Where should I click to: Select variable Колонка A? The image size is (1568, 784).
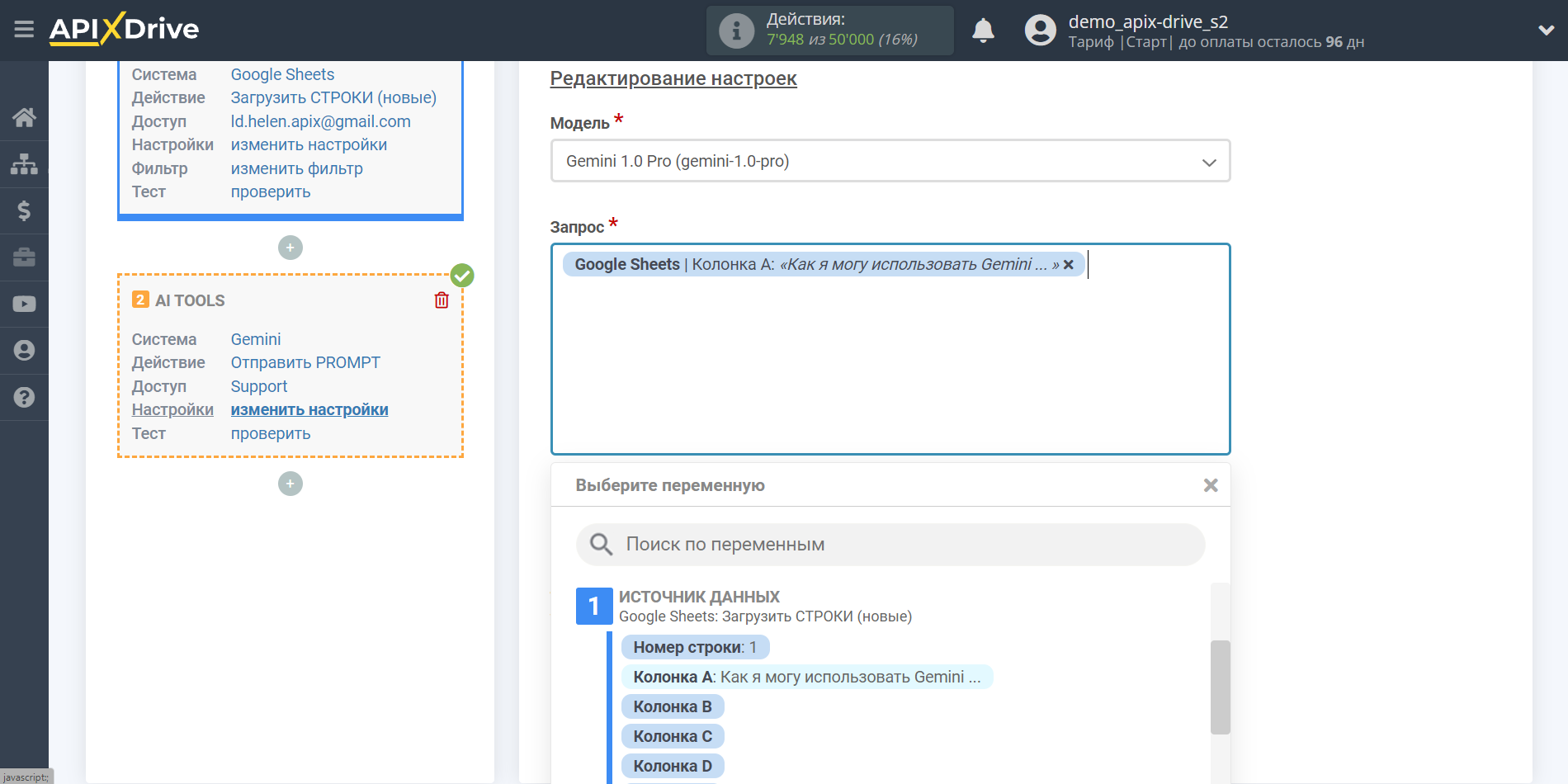pyautogui.click(x=807, y=677)
